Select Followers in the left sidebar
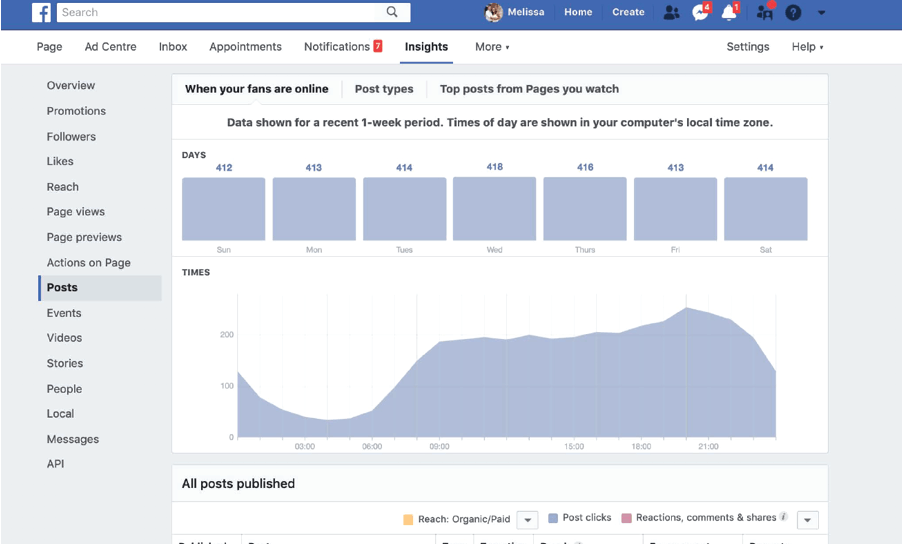 click(x=71, y=137)
